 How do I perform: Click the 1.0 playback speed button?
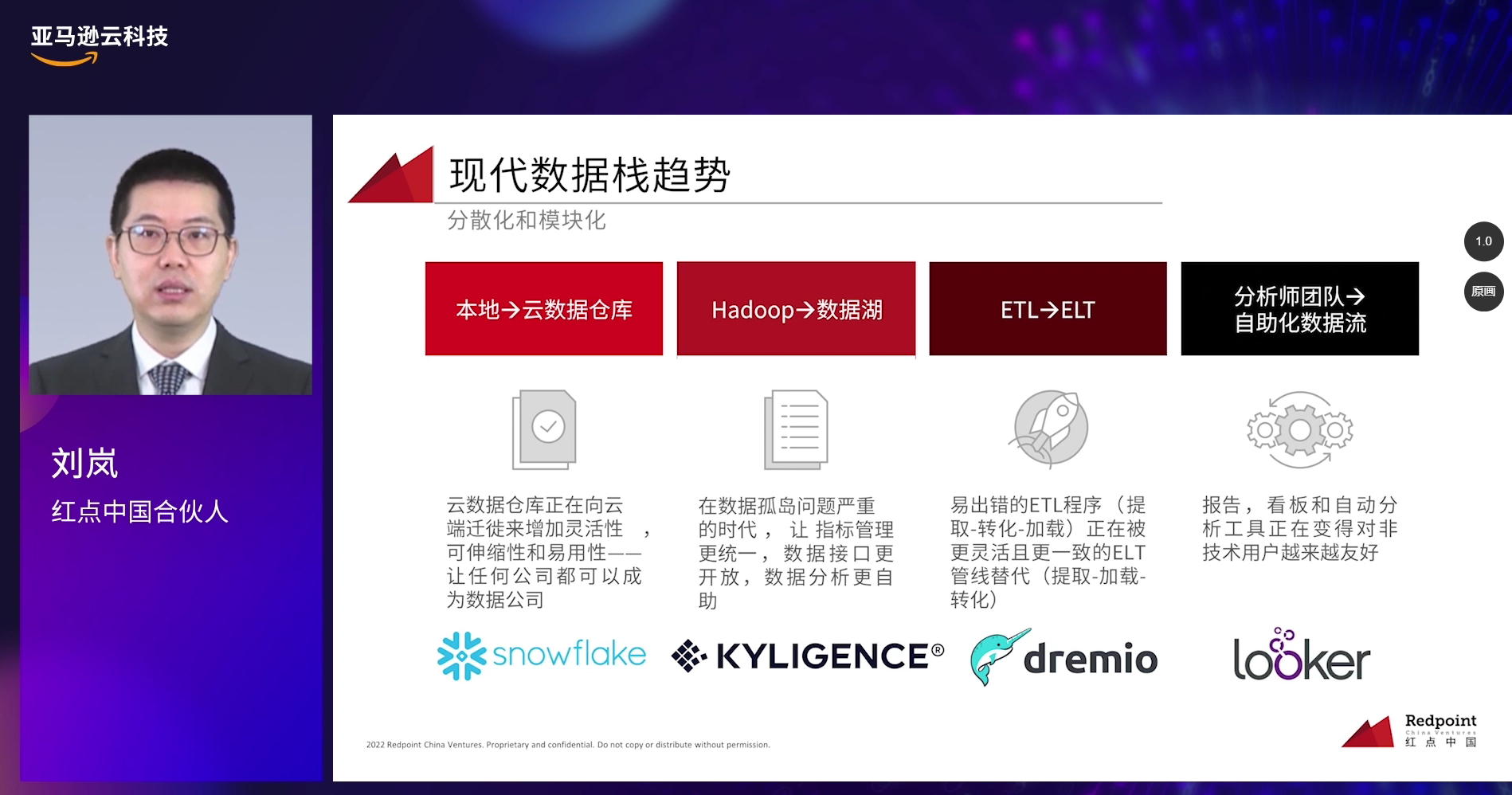pyautogui.click(x=1483, y=241)
